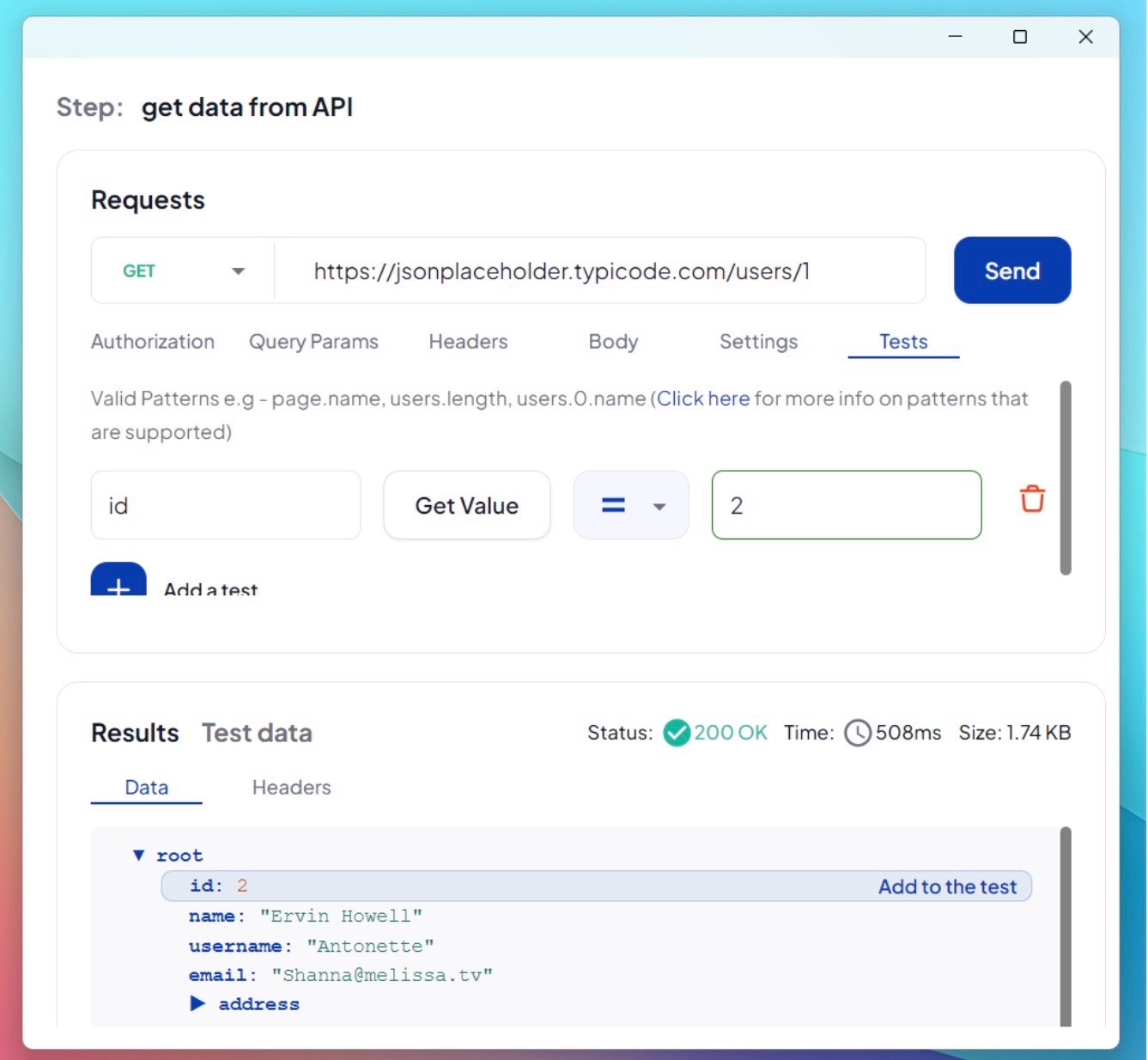This screenshot has height=1060, width=1148.
Task: Collapse the root tree node
Action: pyautogui.click(x=138, y=856)
